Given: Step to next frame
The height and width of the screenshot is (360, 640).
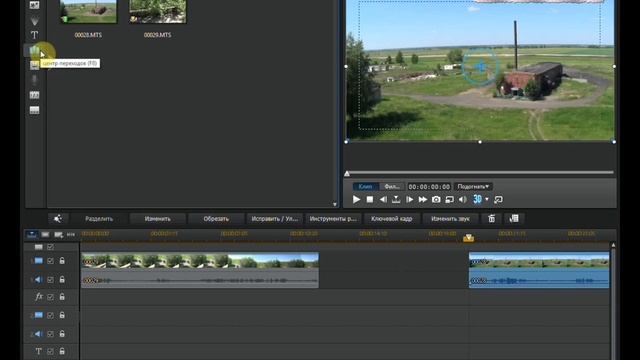Looking at the screenshot, I should 409,200.
